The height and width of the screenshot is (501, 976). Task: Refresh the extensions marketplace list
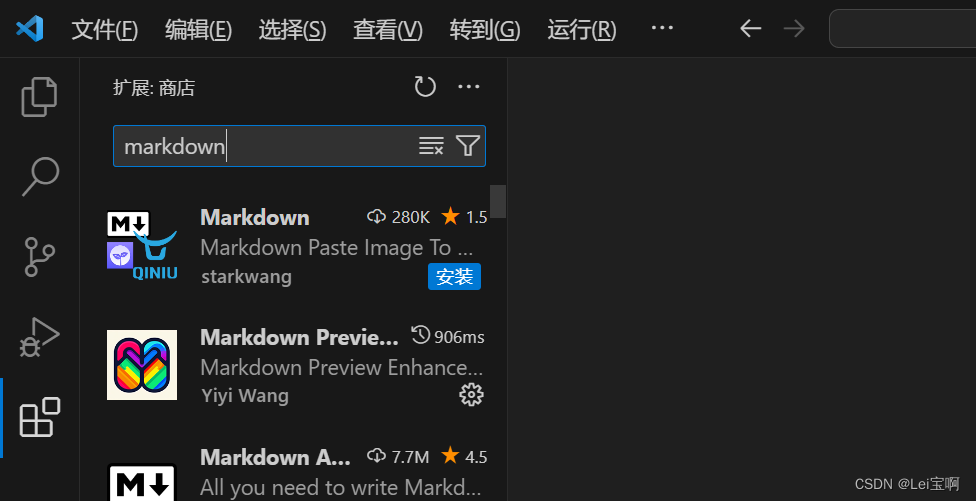pyautogui.click(x=425, y=87)
